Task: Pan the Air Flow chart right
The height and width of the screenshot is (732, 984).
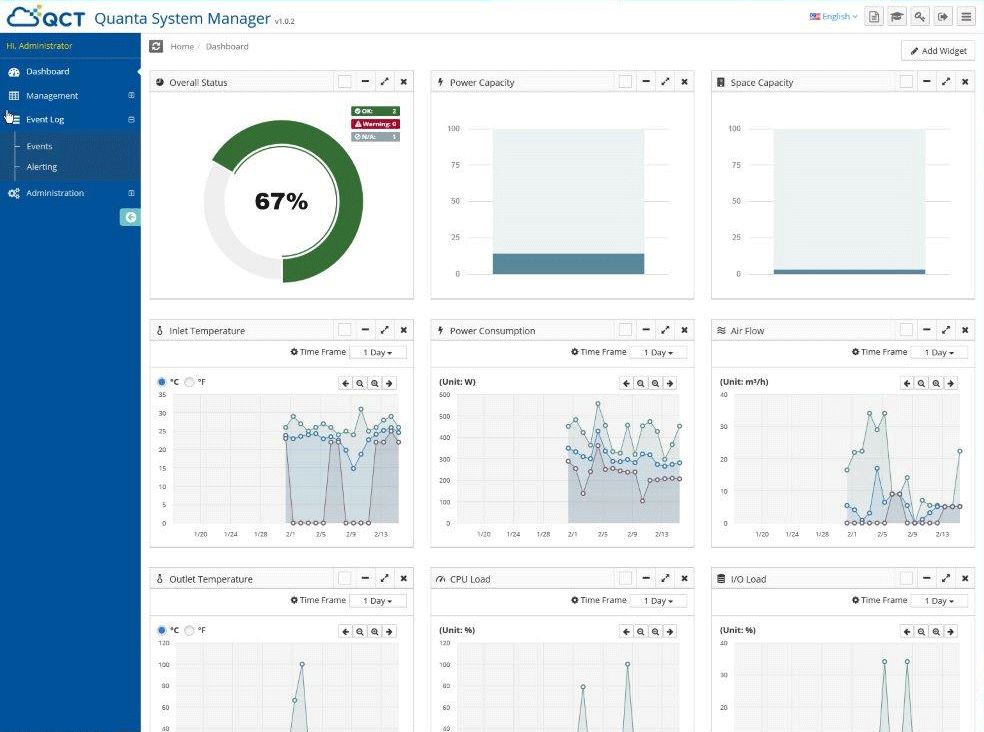Action: pos(951,383)
